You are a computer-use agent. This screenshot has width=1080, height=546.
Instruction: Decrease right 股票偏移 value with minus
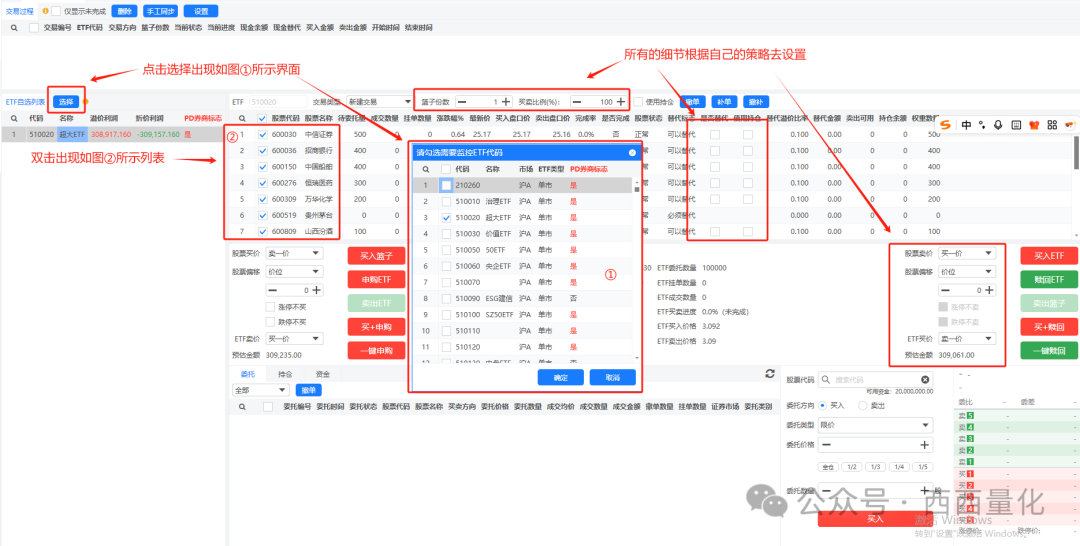click(945, 291)
